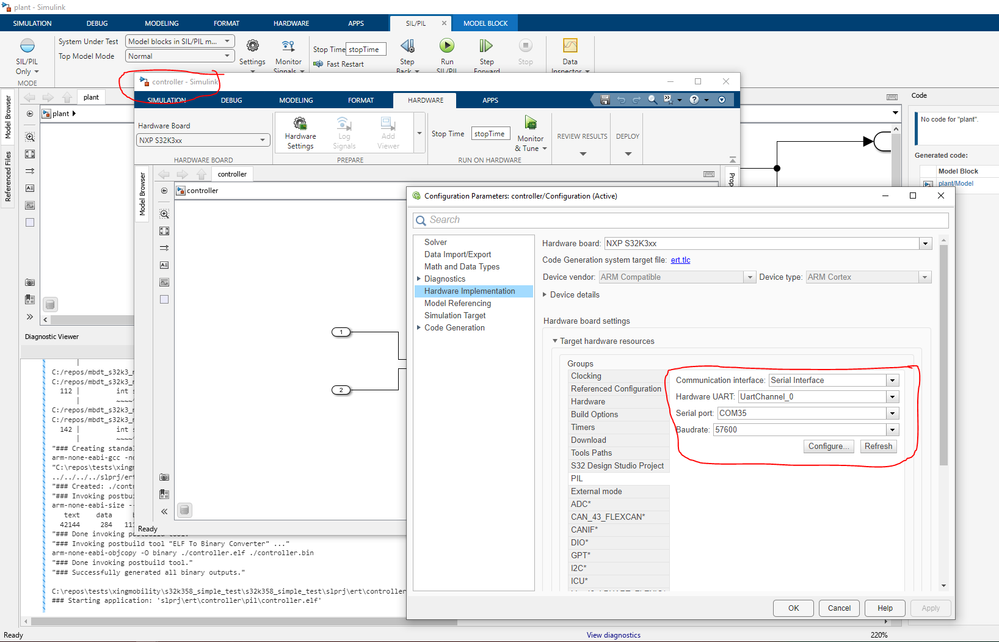
Task: Click OK in Configuration Parameters
Action: pos(793,608)
